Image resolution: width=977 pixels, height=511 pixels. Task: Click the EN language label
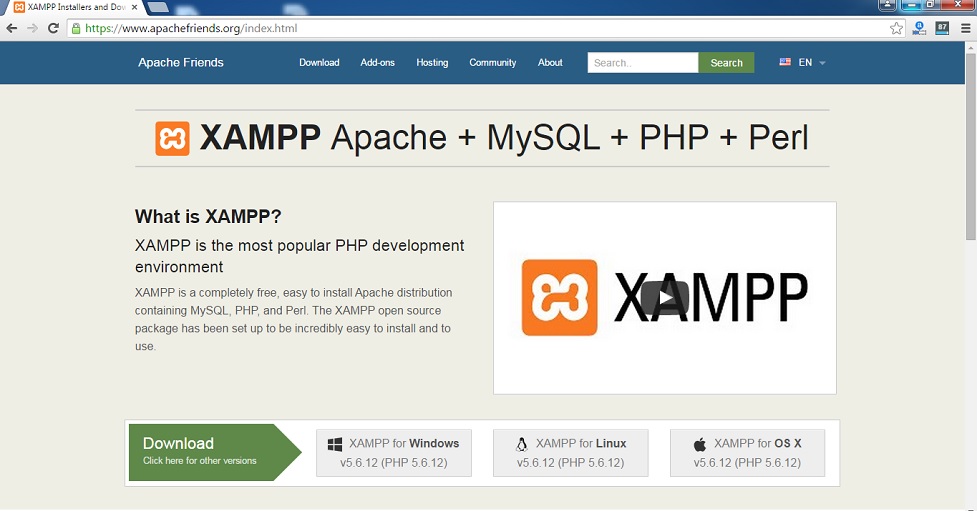click(x=805, y=62)
